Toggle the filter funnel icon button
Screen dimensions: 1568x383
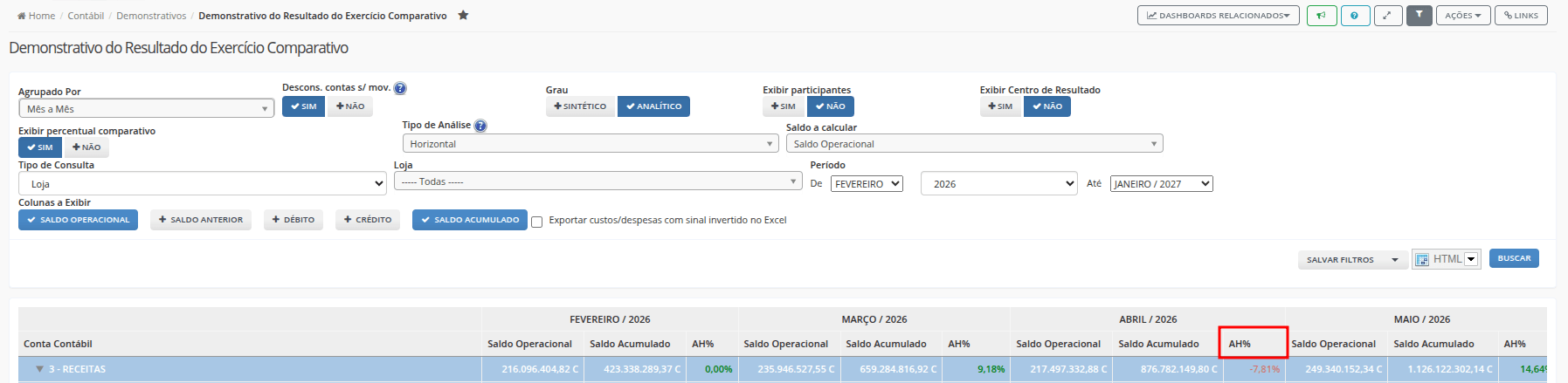coord(1419,16)
